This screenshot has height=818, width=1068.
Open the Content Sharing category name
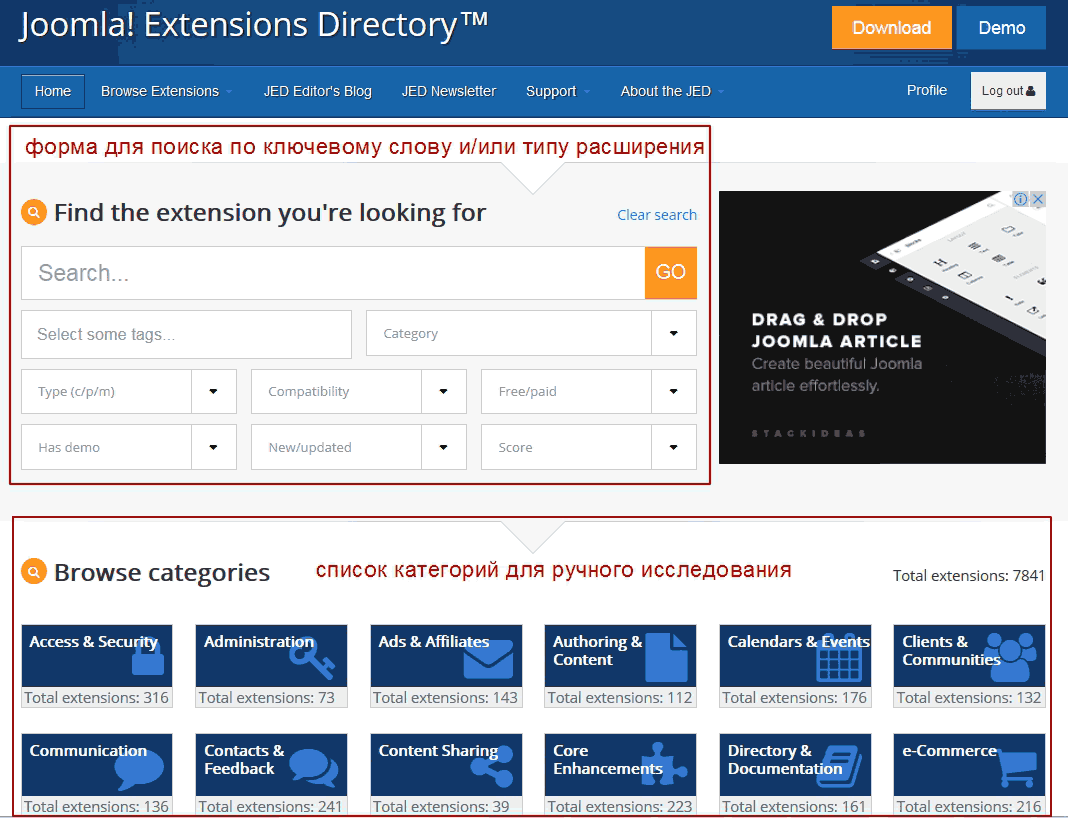pos(438,751)
